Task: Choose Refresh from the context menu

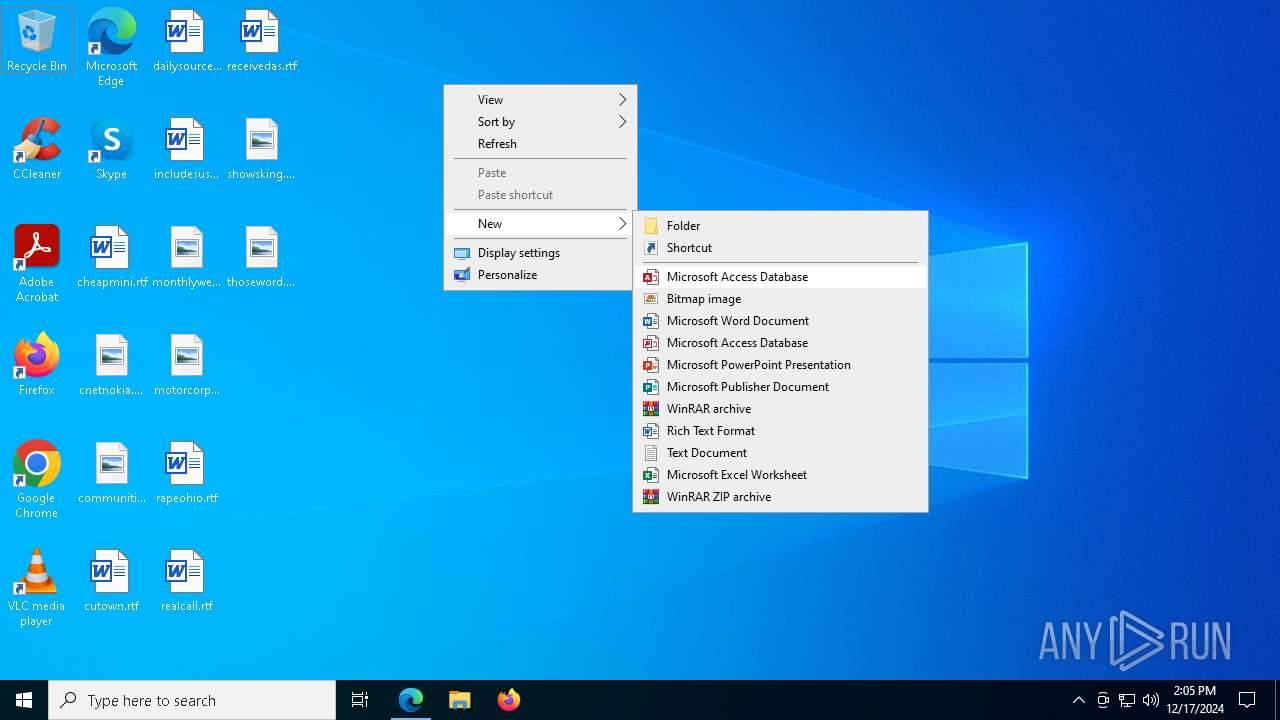Action: (540, 144)
